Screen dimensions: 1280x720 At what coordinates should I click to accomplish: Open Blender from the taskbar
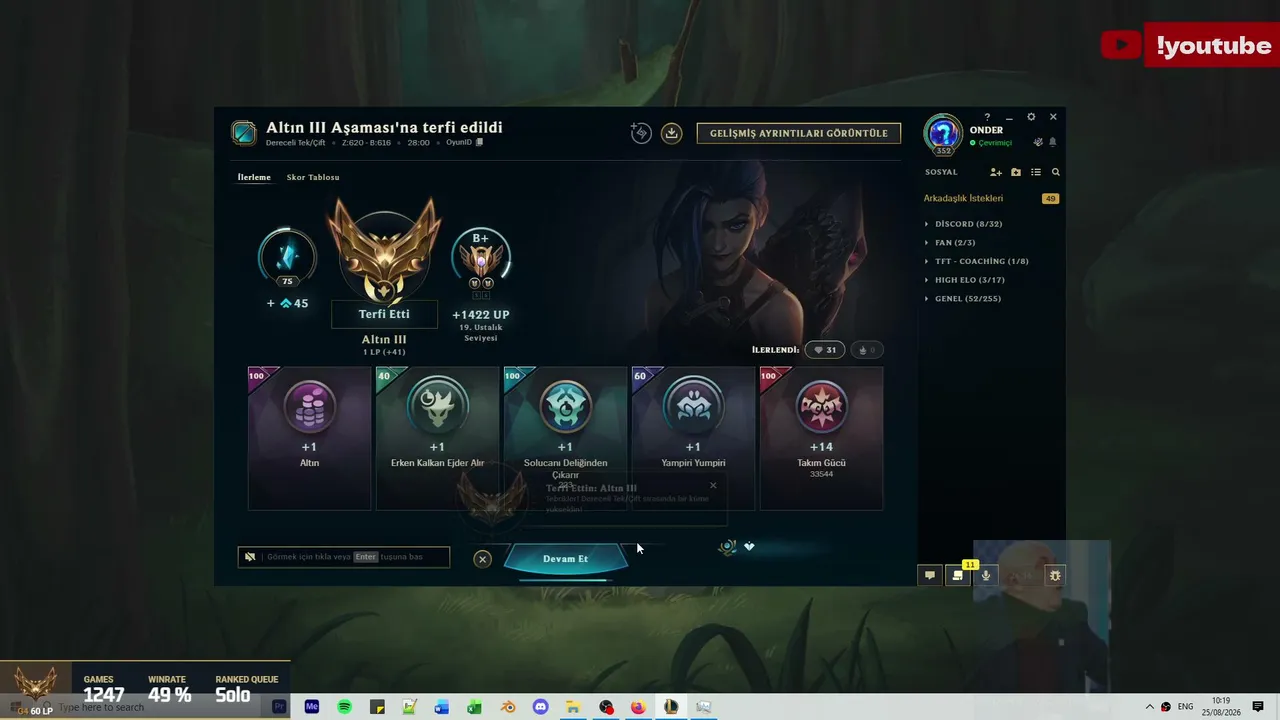508,707
